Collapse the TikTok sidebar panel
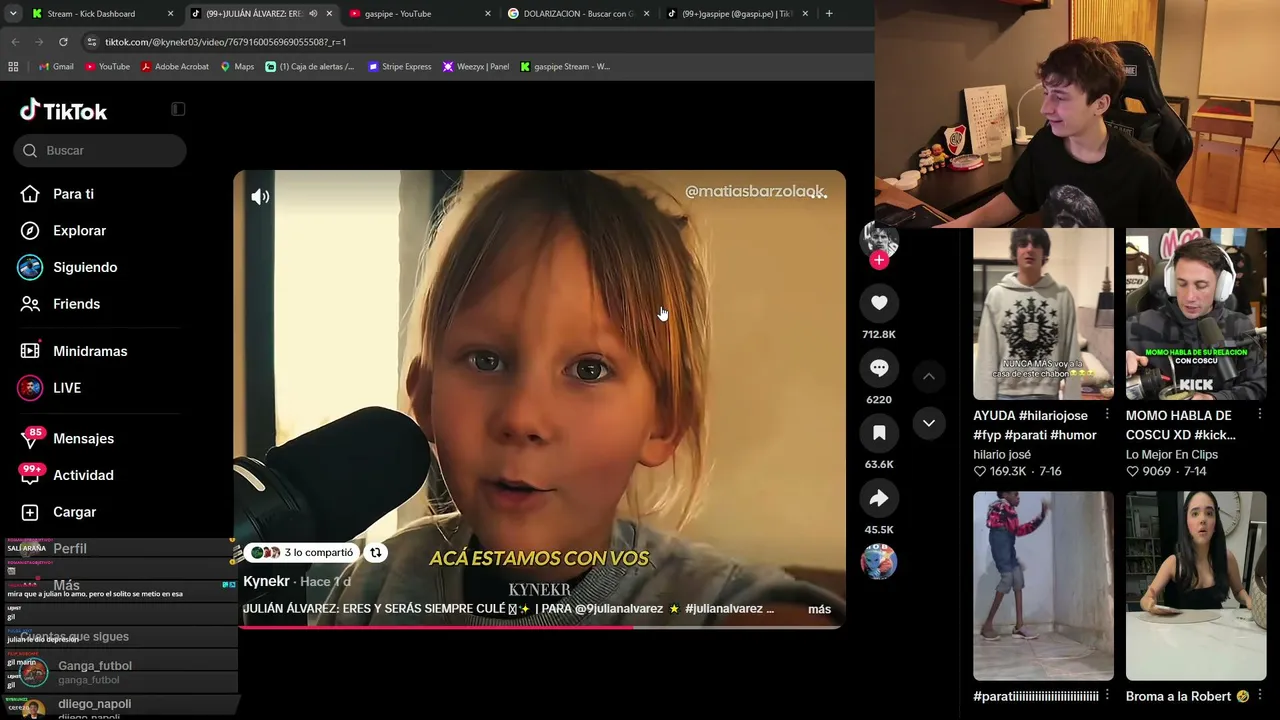Screen dimensions: 1280x720 178,109
